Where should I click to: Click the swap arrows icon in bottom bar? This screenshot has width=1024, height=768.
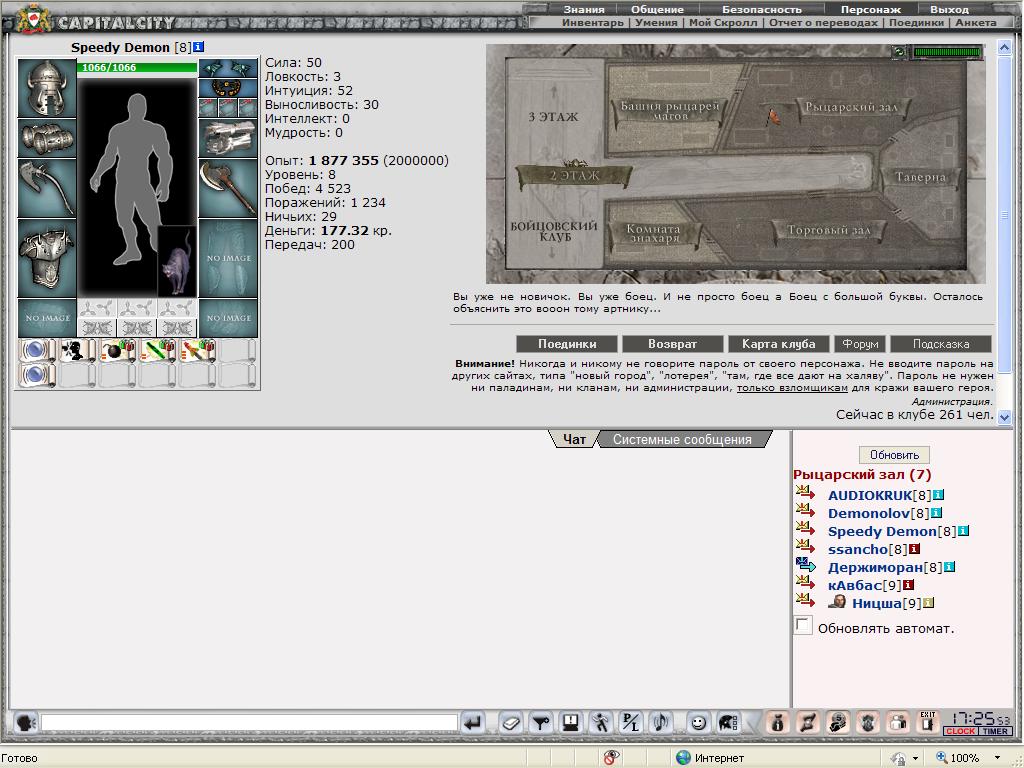pos(808,722)
